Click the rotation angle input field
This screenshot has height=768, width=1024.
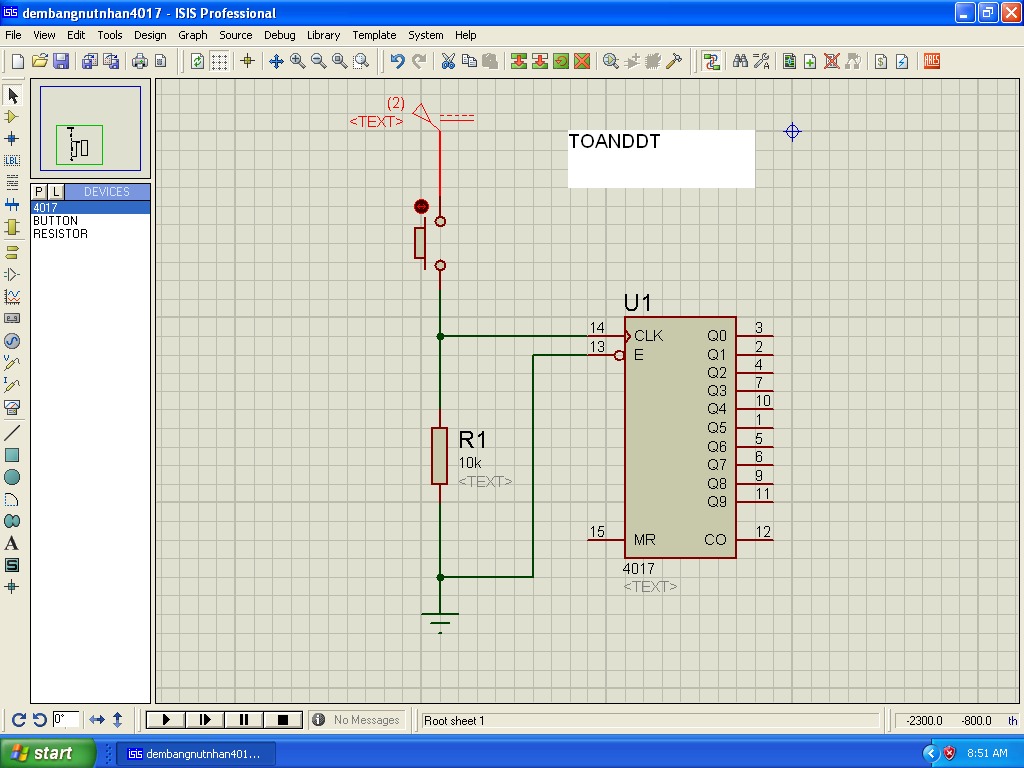[x=66, y=719]
